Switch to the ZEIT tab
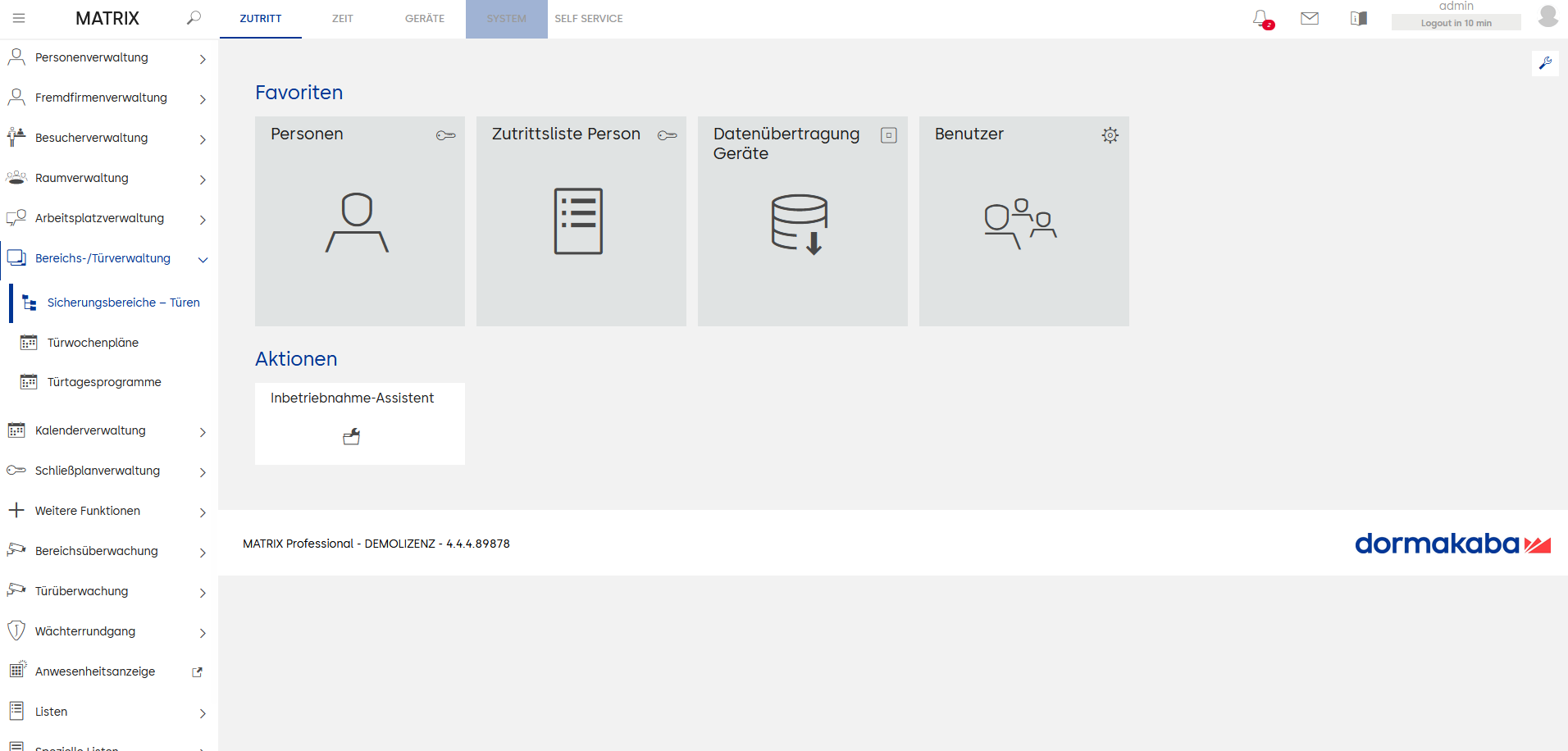 coord(343,19)
